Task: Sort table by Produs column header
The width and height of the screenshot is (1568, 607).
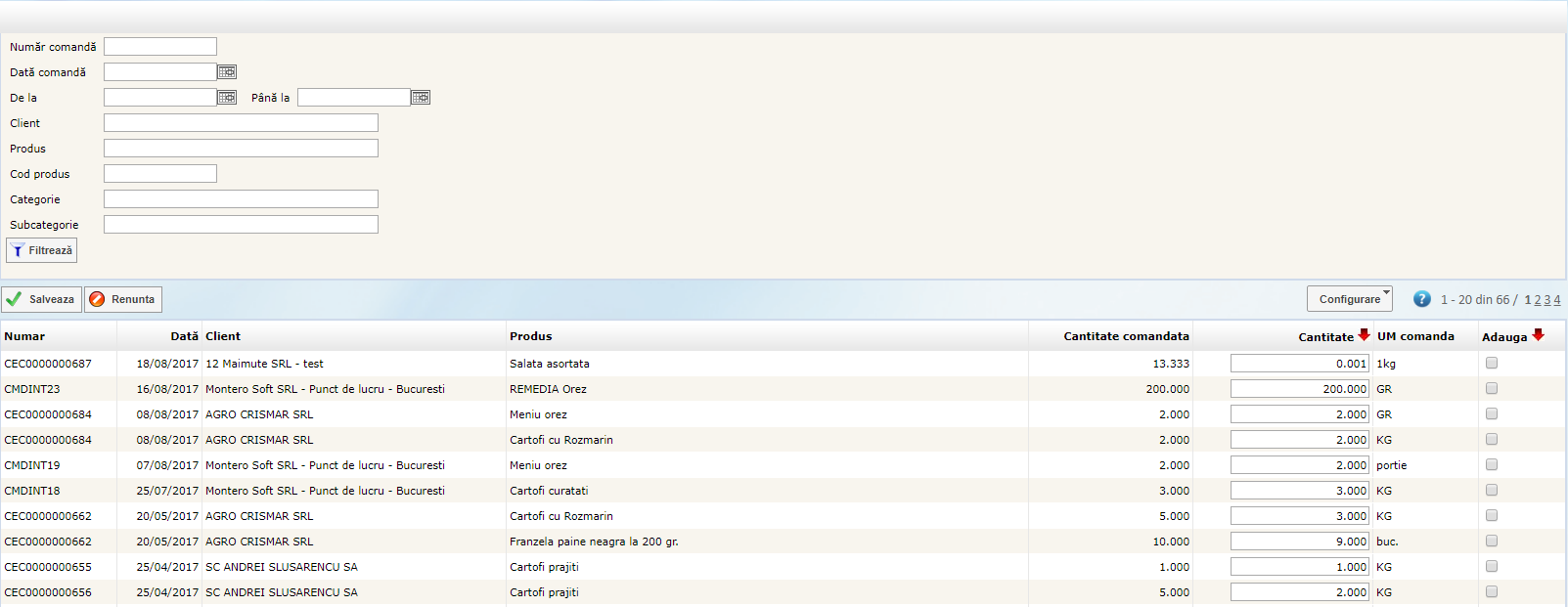Action: pyautogui.click(x=530, y=336)
